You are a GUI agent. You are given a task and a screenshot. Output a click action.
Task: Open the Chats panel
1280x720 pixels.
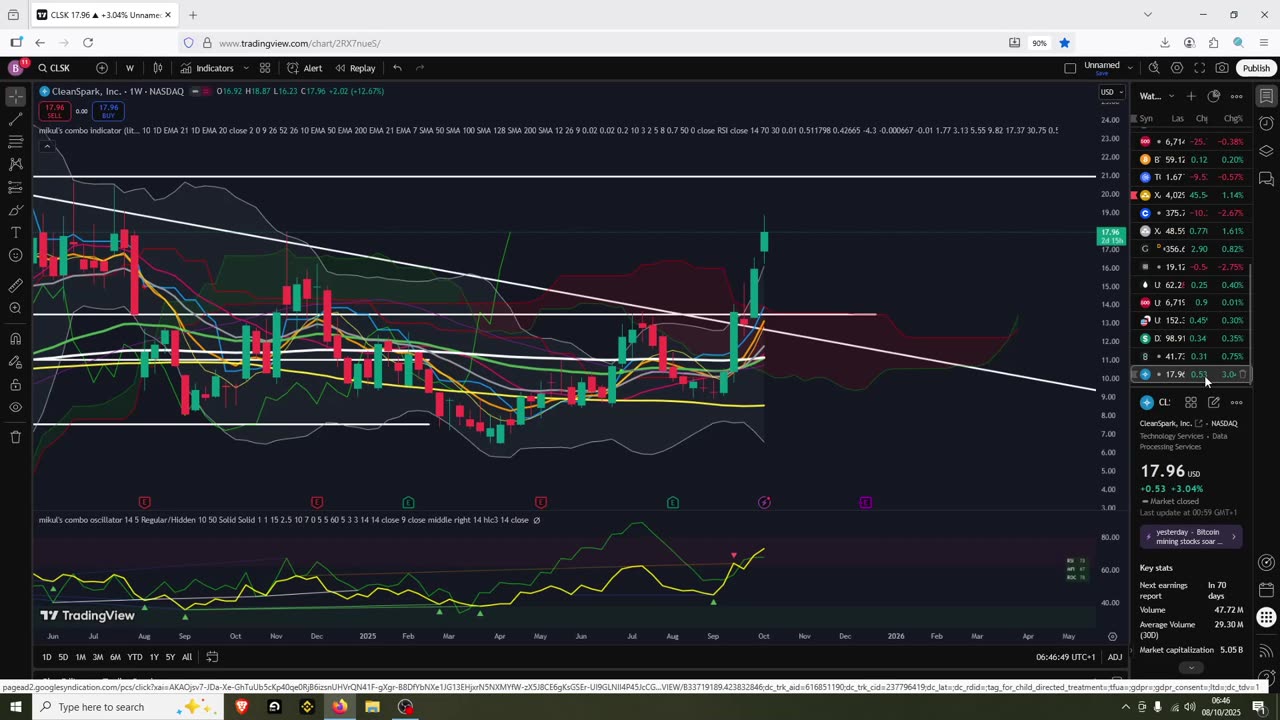(1266, 179)
